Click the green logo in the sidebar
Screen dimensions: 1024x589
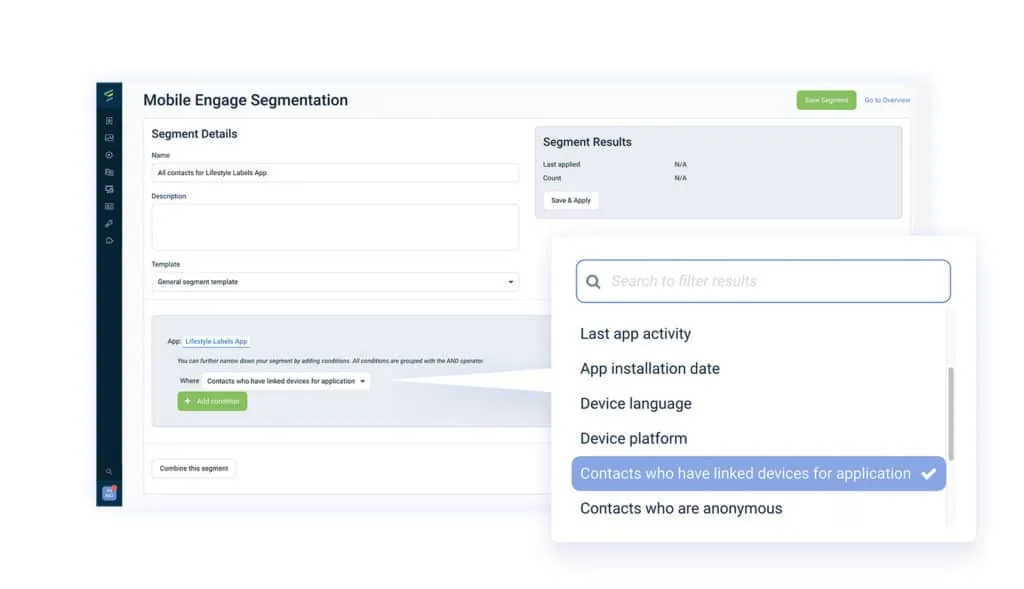click(x=109, y=96)
